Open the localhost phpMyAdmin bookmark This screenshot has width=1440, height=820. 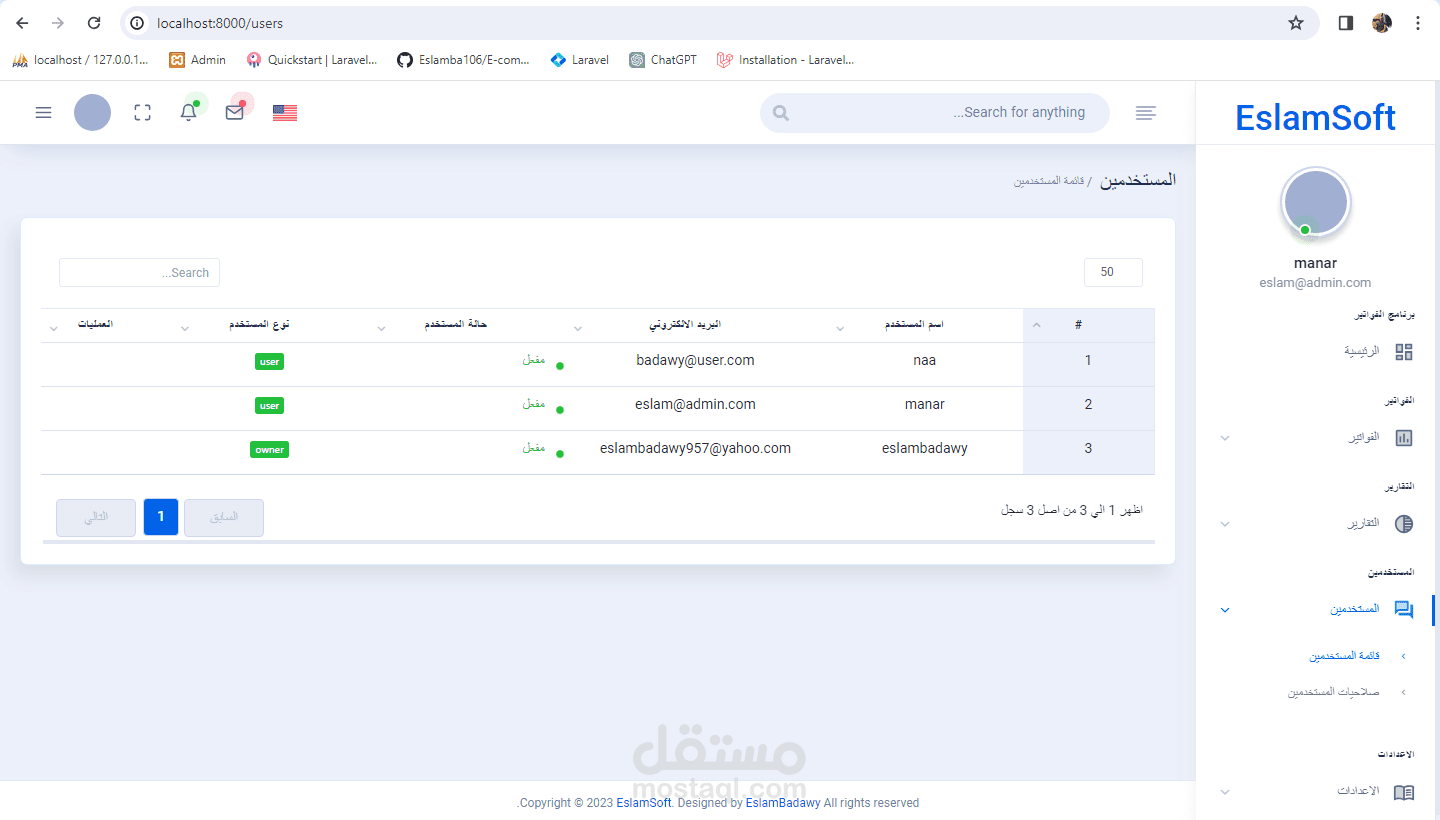[x=80, y=60]
